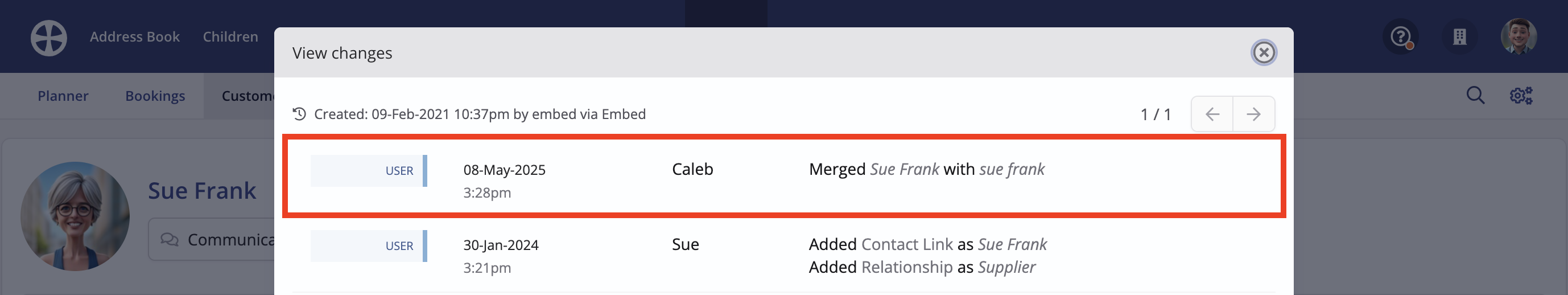1568x295 pixels.
Task: Switch to the Bookings tab
Action: point(155,96)
